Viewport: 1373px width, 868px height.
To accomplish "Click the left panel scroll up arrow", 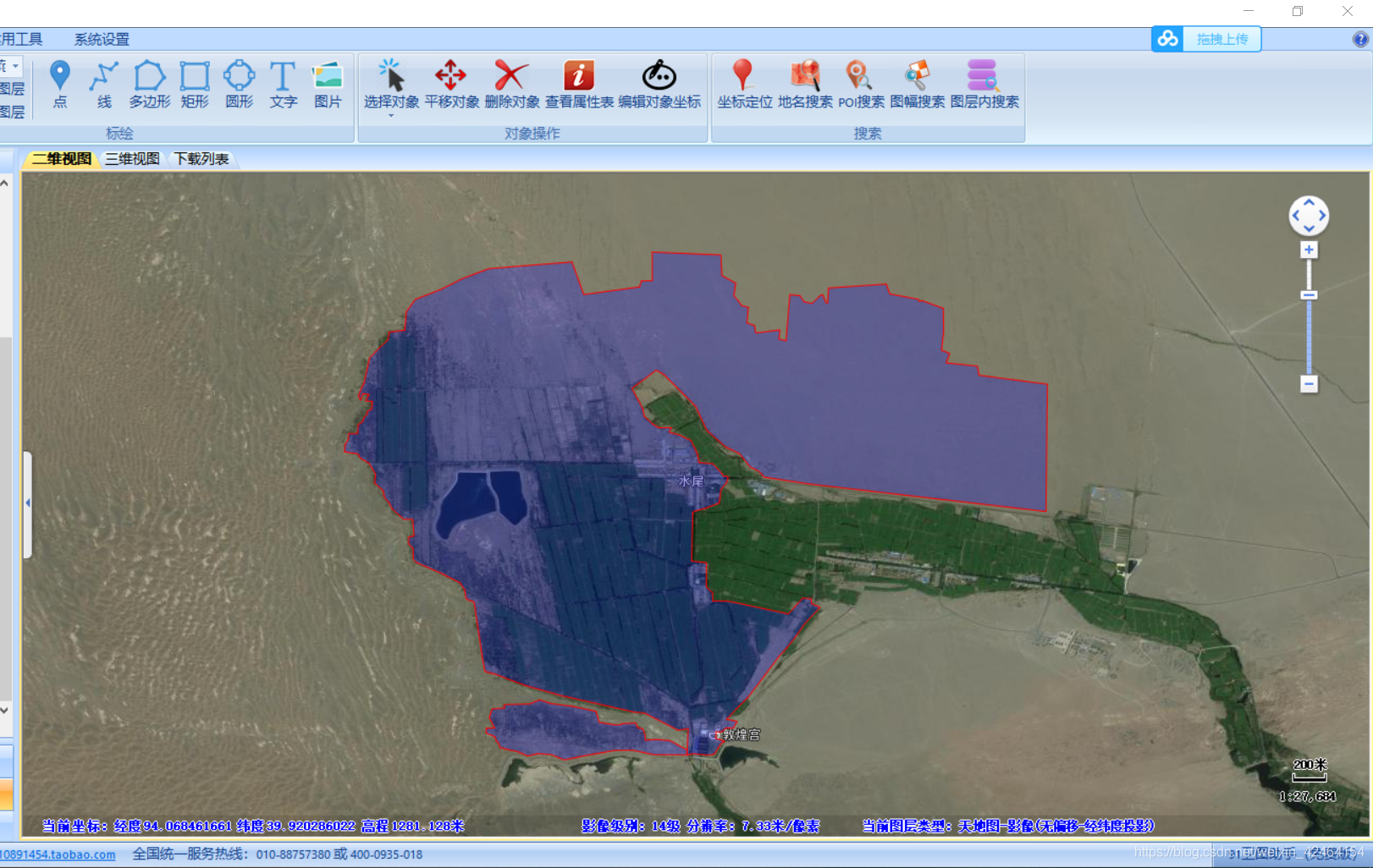I will coord(5,183).
